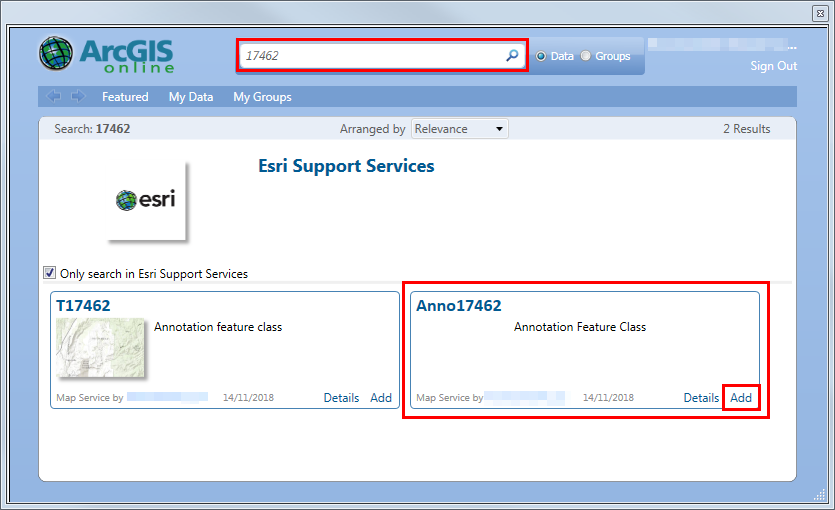Screen dimensions: 835x510
Task: Select the Data radio button
Action: (x=541, y=56)
